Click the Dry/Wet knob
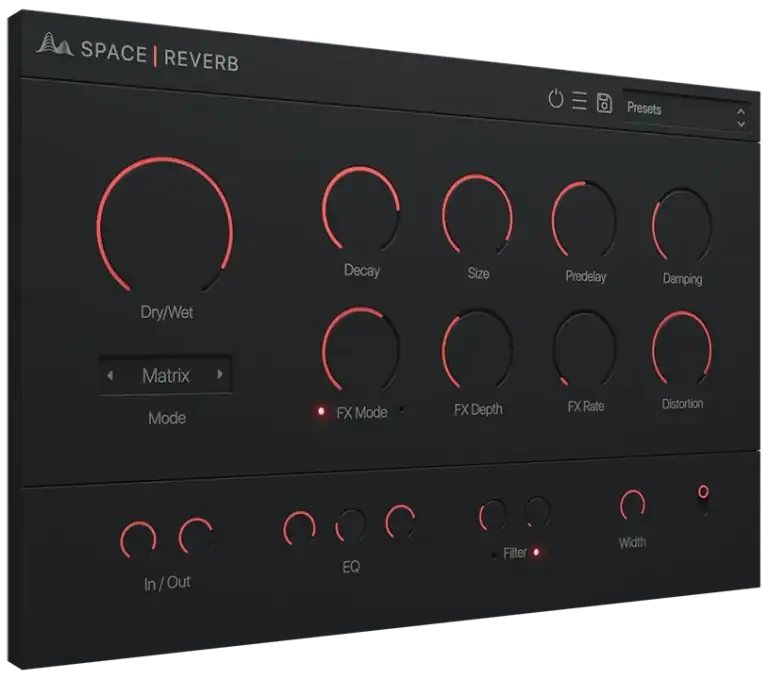Image resolution: width=768 pixels, height=679 pixels. tap(165, 225)
